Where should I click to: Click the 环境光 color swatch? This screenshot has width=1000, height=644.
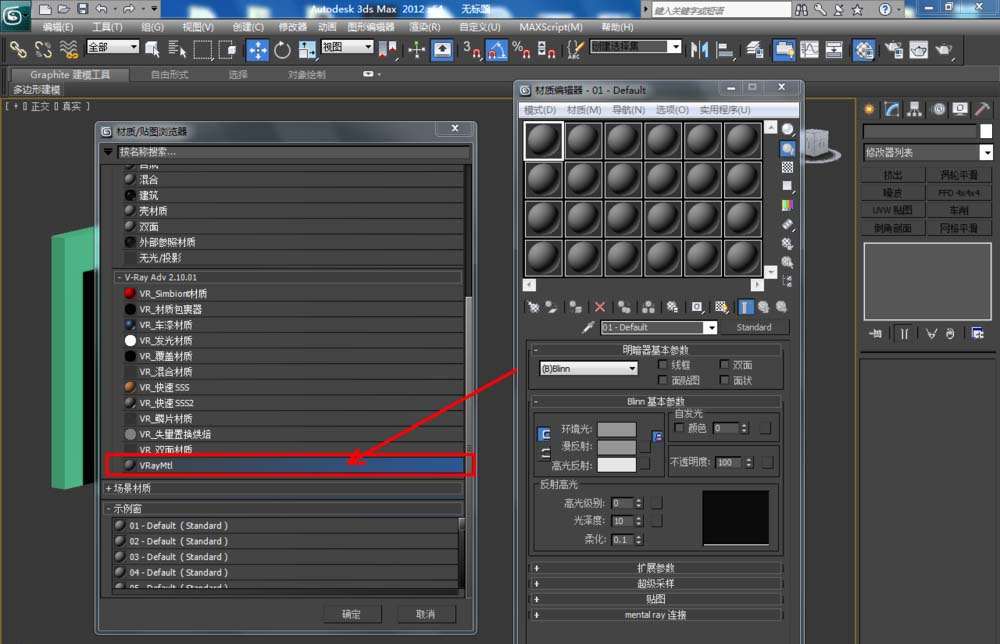(617, 429)
